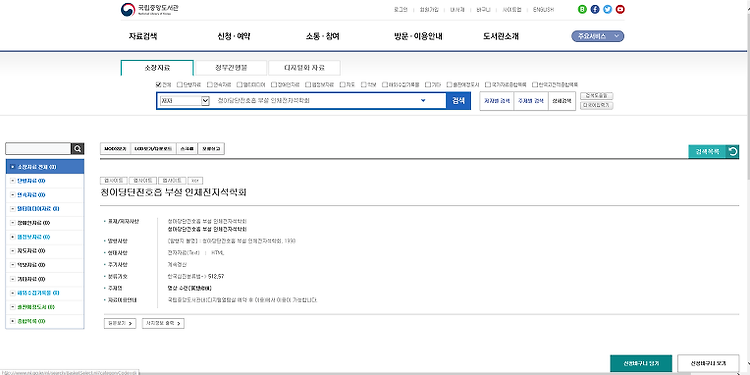Click the main search query text field

pyautogui.click(x=316, y=101)
